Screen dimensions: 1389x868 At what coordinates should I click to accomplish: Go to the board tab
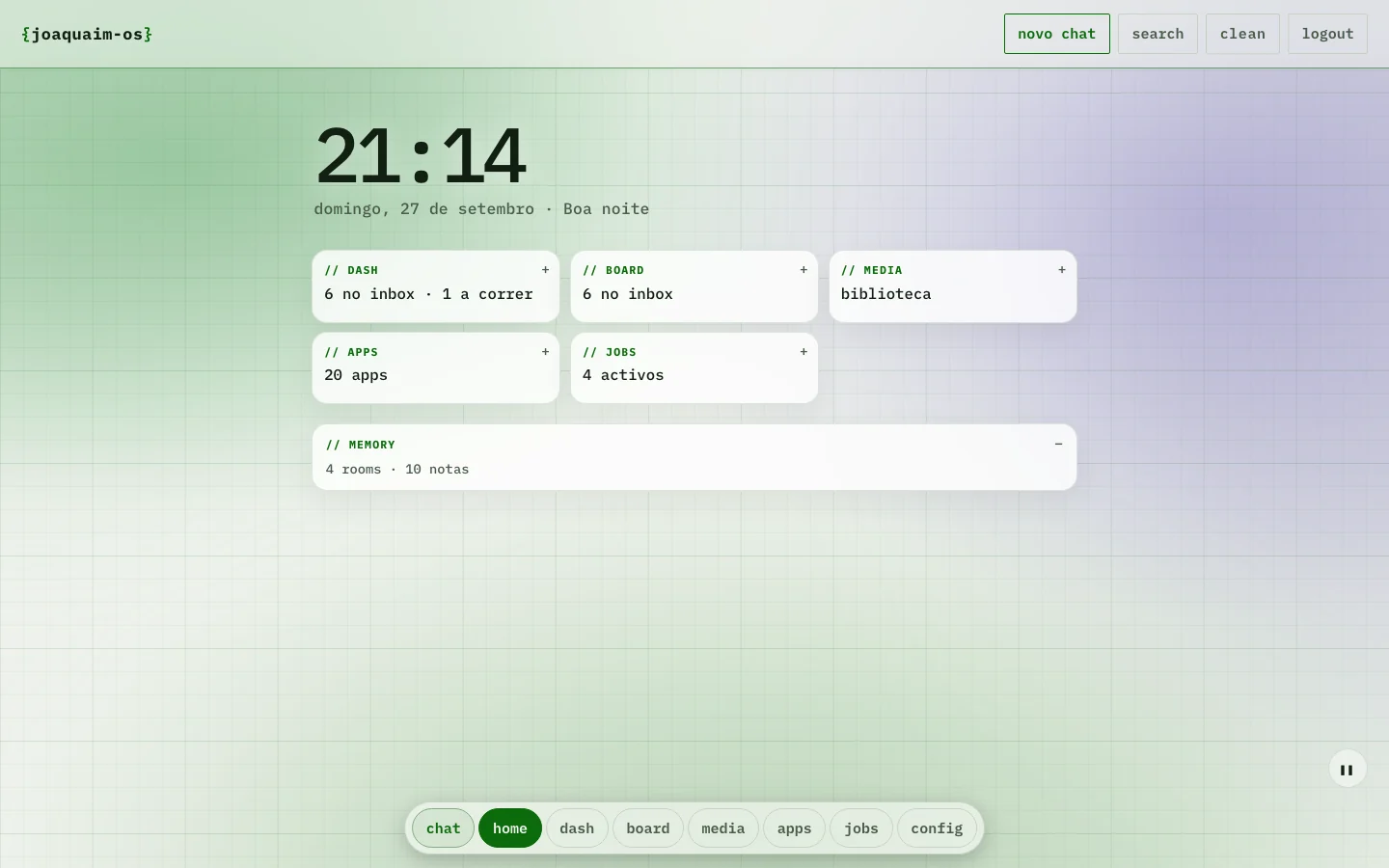pyautogui.click(x=648, y=828)
